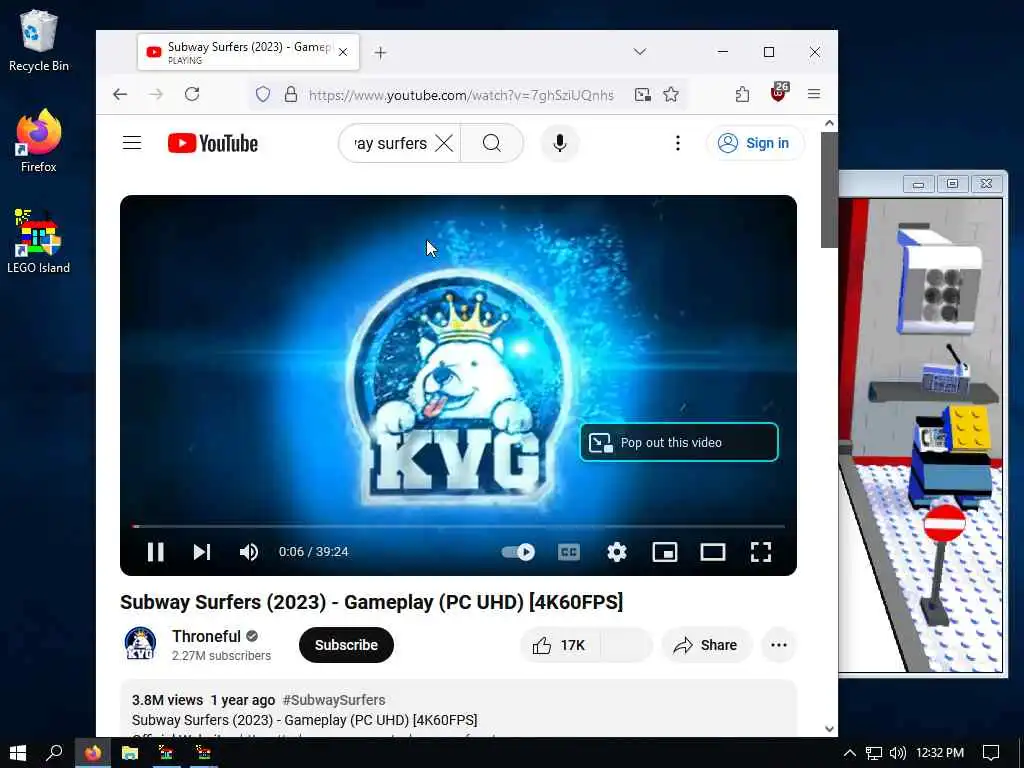Image resolution: width=1024 pixels, height=768 pixels.
Task: Maximize the LEGO Island window
Action: [952, 184]
